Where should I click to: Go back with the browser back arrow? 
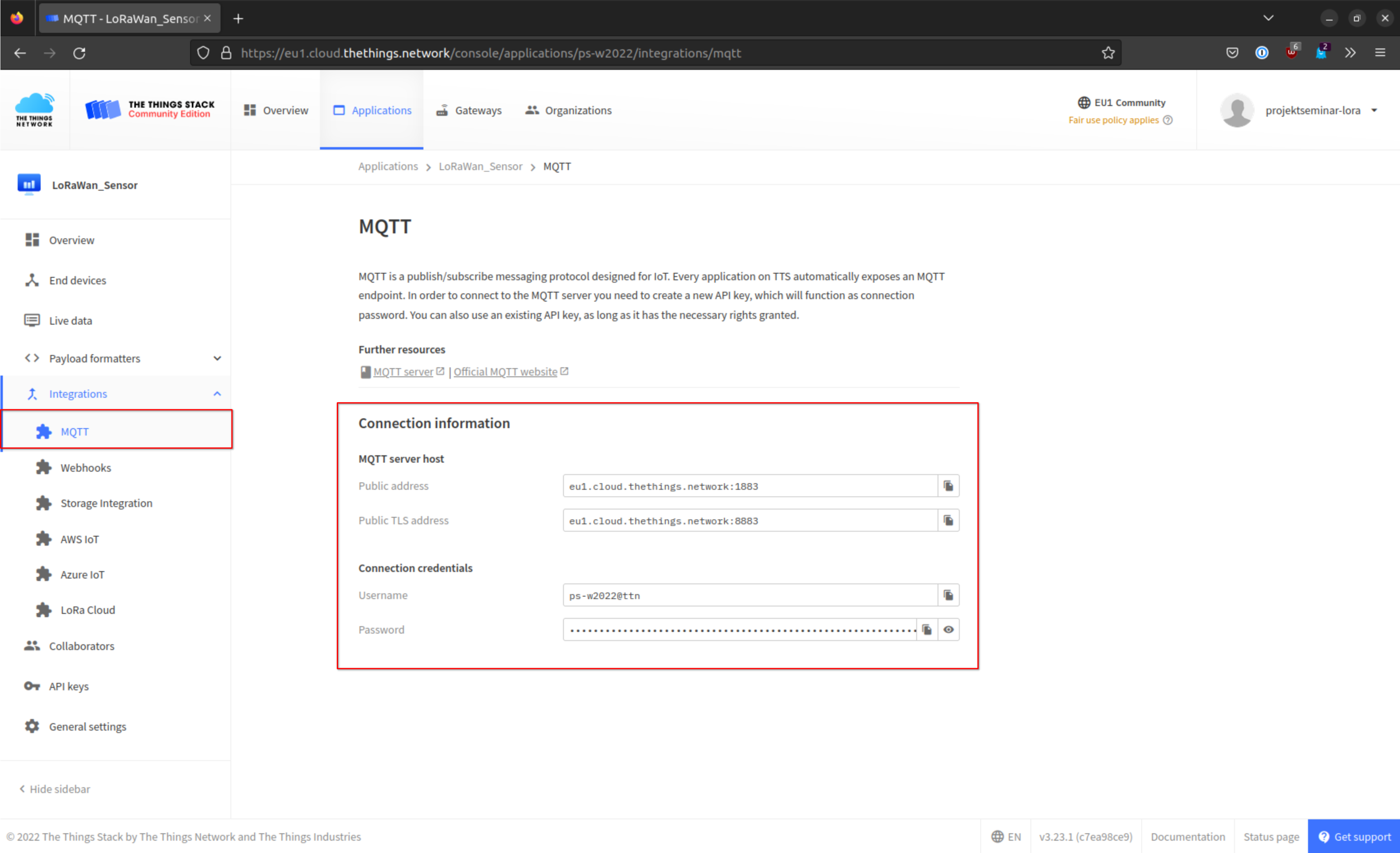pos(20,53)
